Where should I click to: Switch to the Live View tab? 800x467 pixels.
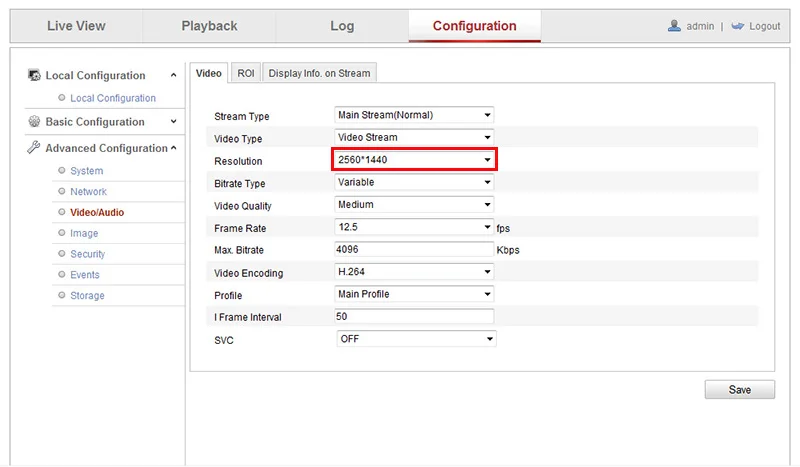[x=77, y=26]
